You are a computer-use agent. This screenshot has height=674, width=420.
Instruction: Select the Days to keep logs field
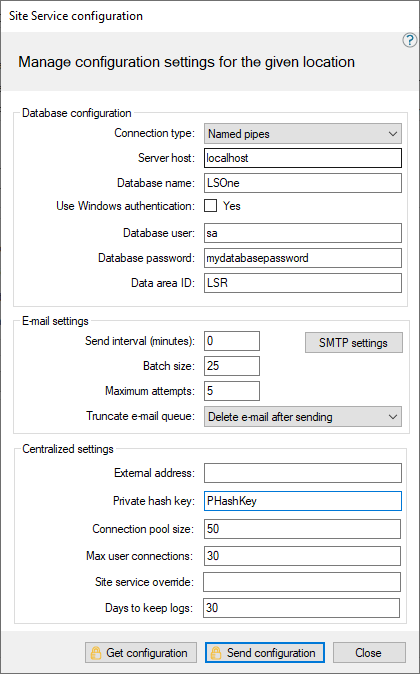[301, 608]
